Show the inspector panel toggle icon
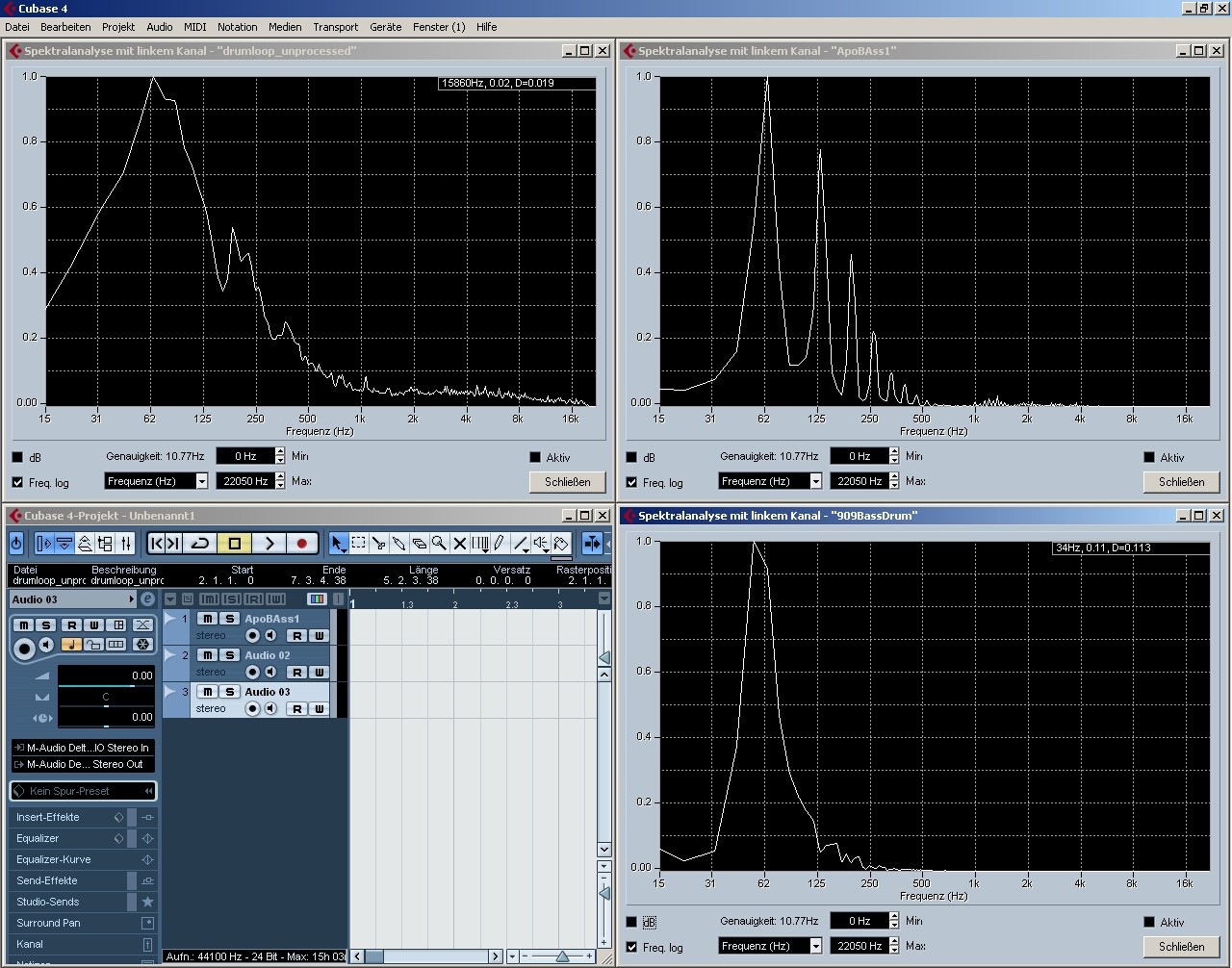 pos(43,544)
